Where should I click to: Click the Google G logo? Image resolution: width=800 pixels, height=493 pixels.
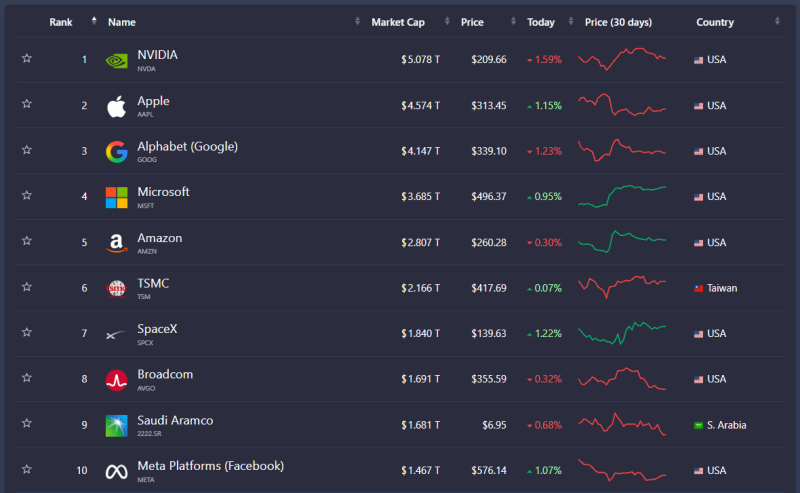click(116, 152)
